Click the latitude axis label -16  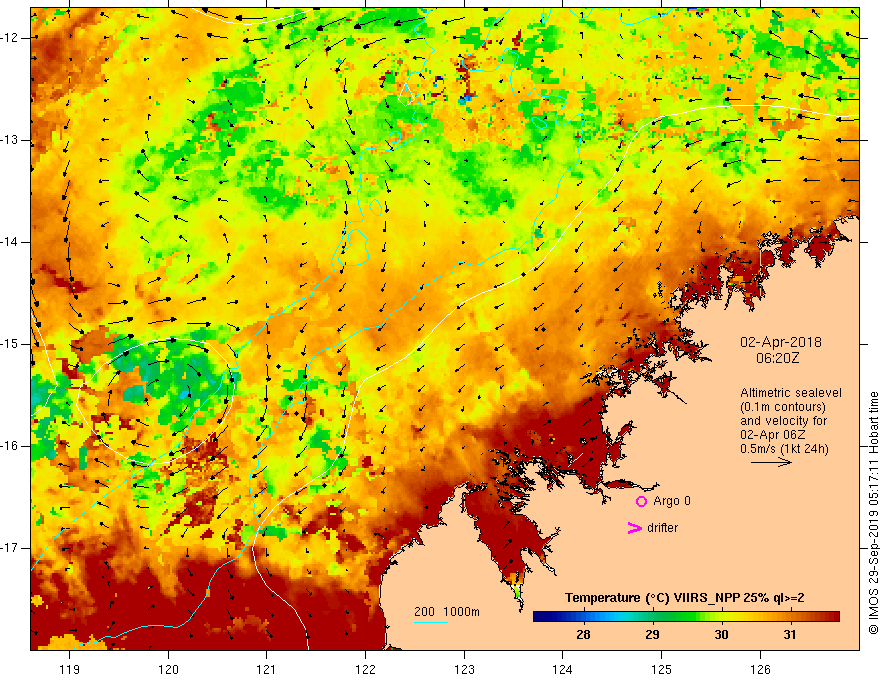10,446
